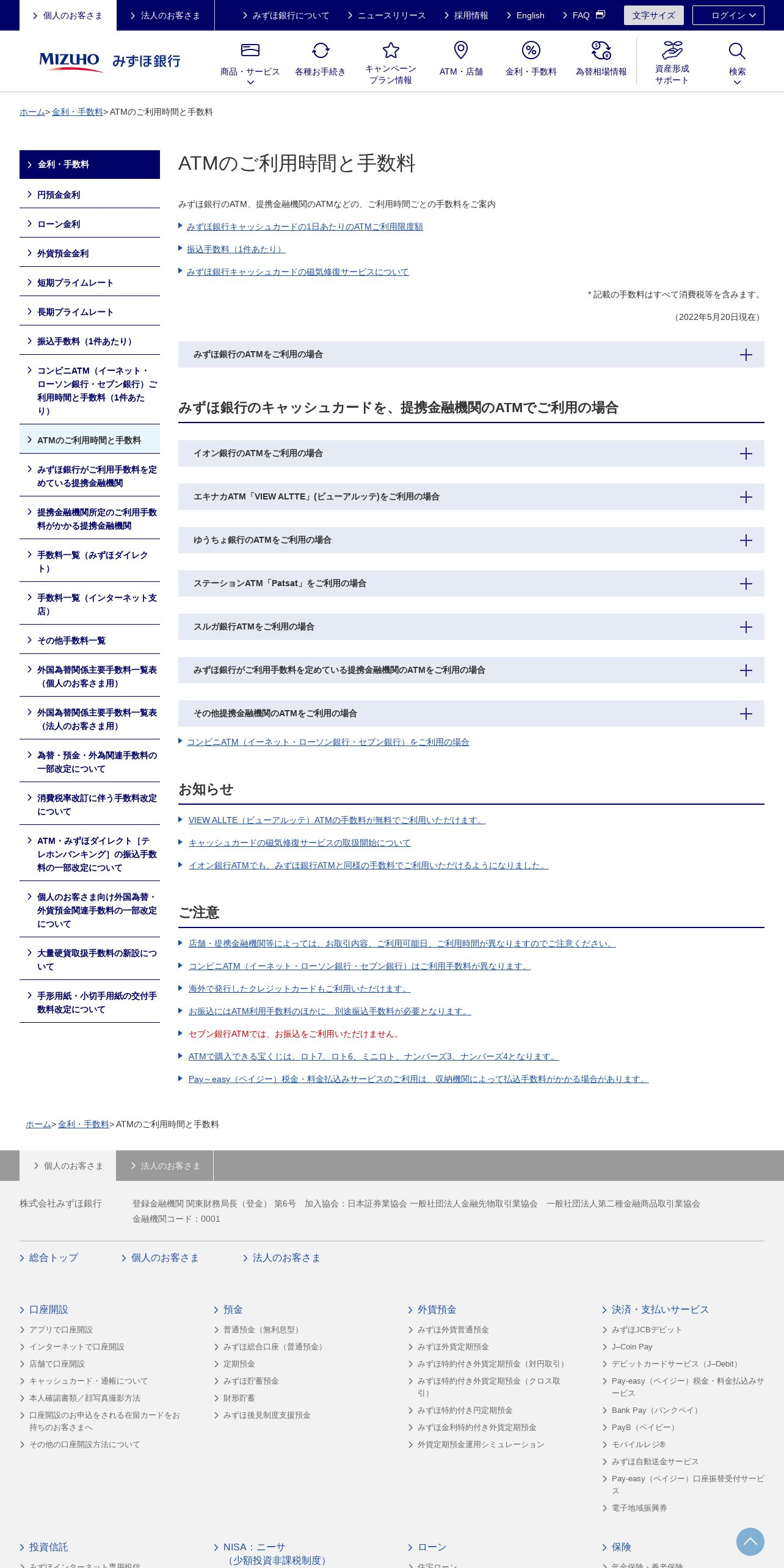The image size is (784, 1568).
Task: Select top 個人のお客さま tab
Action: pos(68,15)
